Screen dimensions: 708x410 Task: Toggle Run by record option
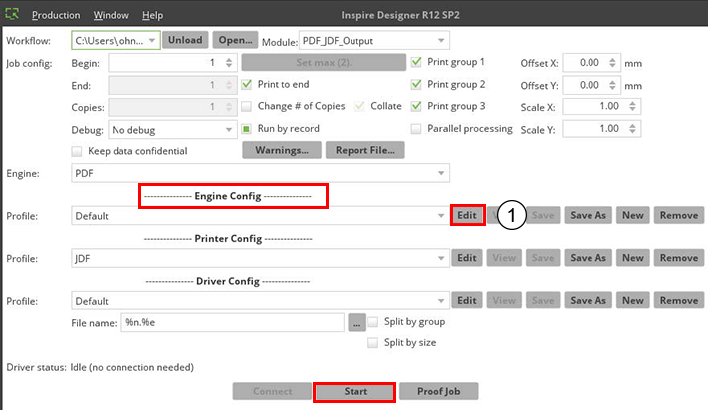248,129
